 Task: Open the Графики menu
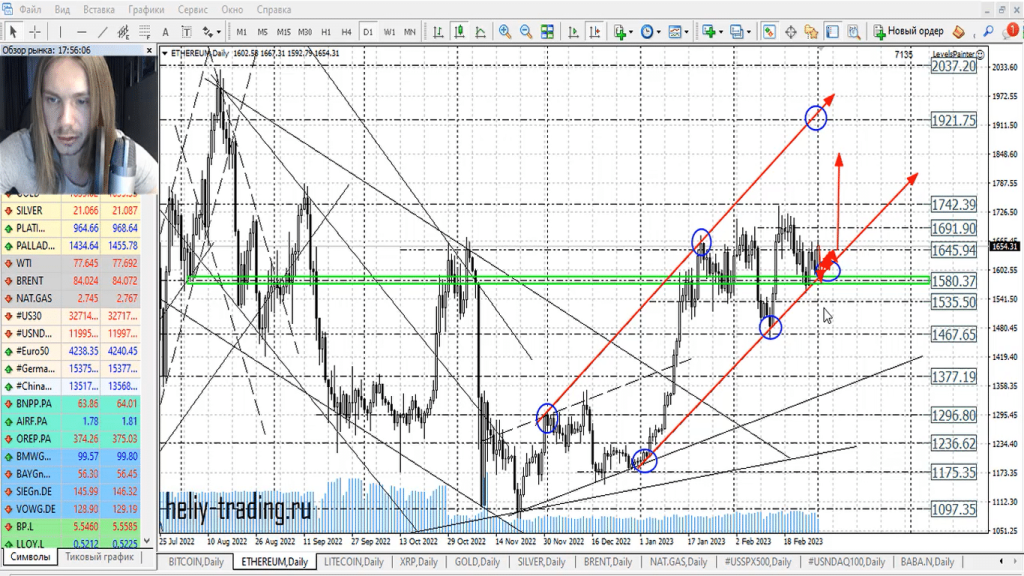[146, 9]
